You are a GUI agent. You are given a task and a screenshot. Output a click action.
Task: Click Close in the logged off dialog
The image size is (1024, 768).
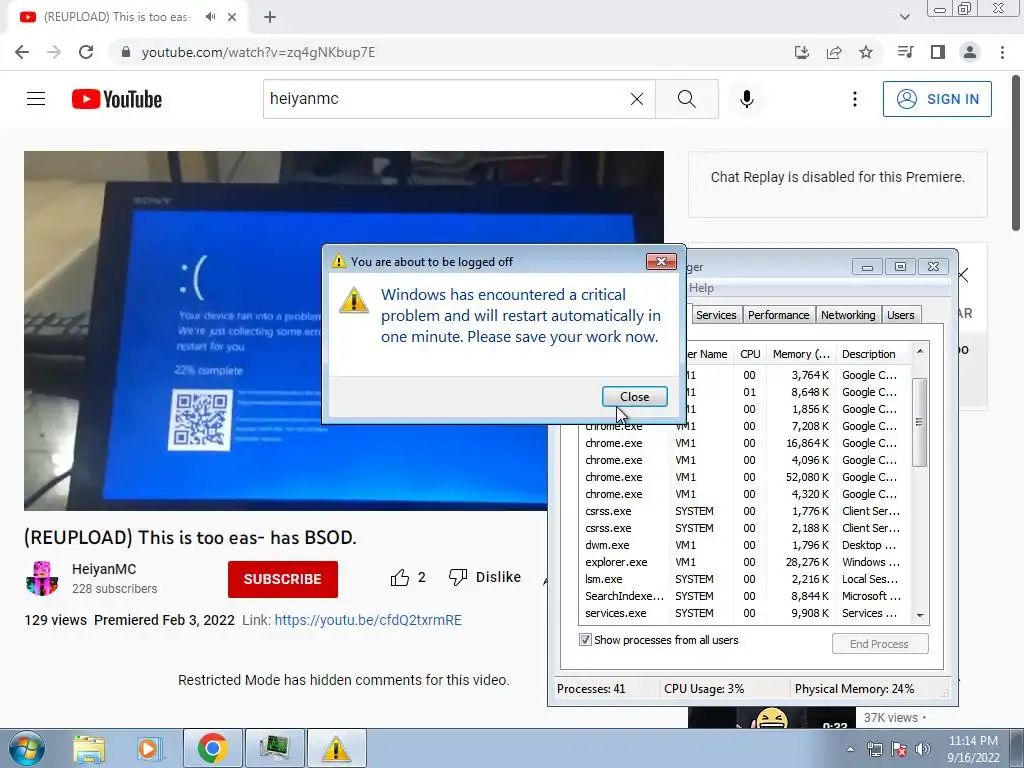coord(634,396)
